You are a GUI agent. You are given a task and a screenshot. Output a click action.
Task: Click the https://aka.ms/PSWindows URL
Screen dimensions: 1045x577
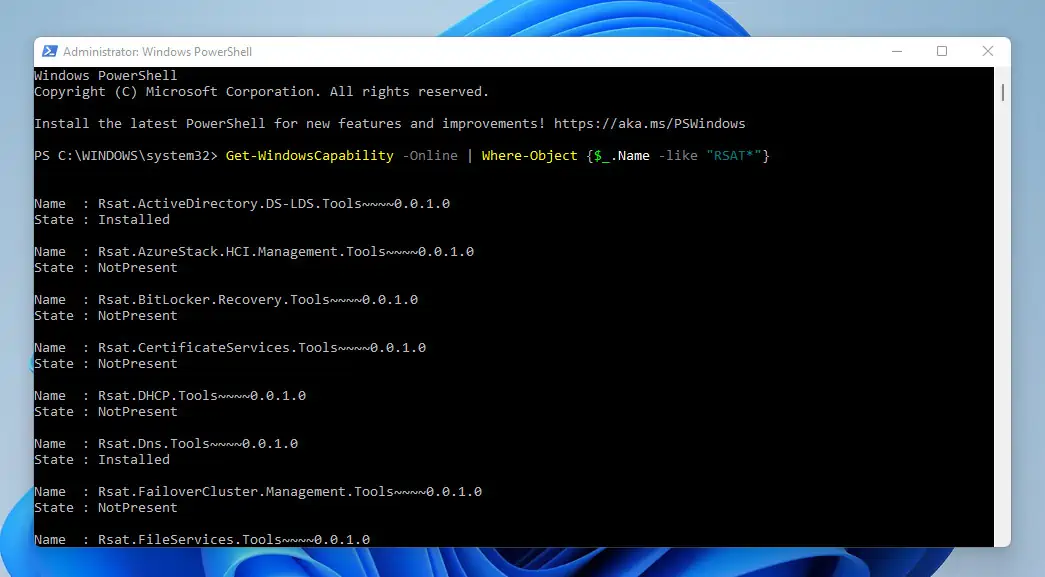[649, 123]
